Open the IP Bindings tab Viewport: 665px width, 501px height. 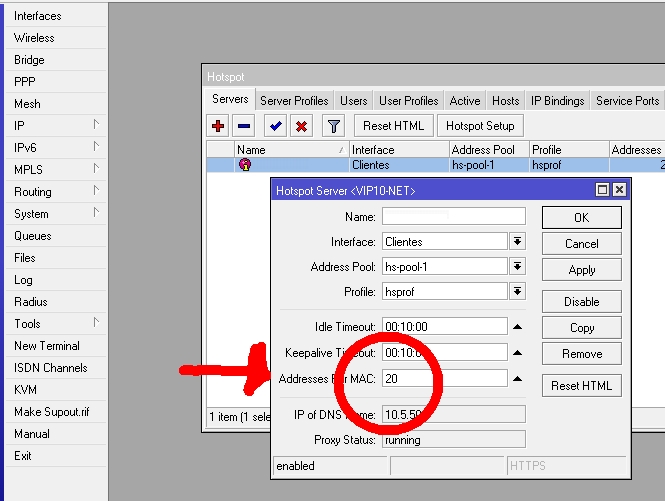558,101
